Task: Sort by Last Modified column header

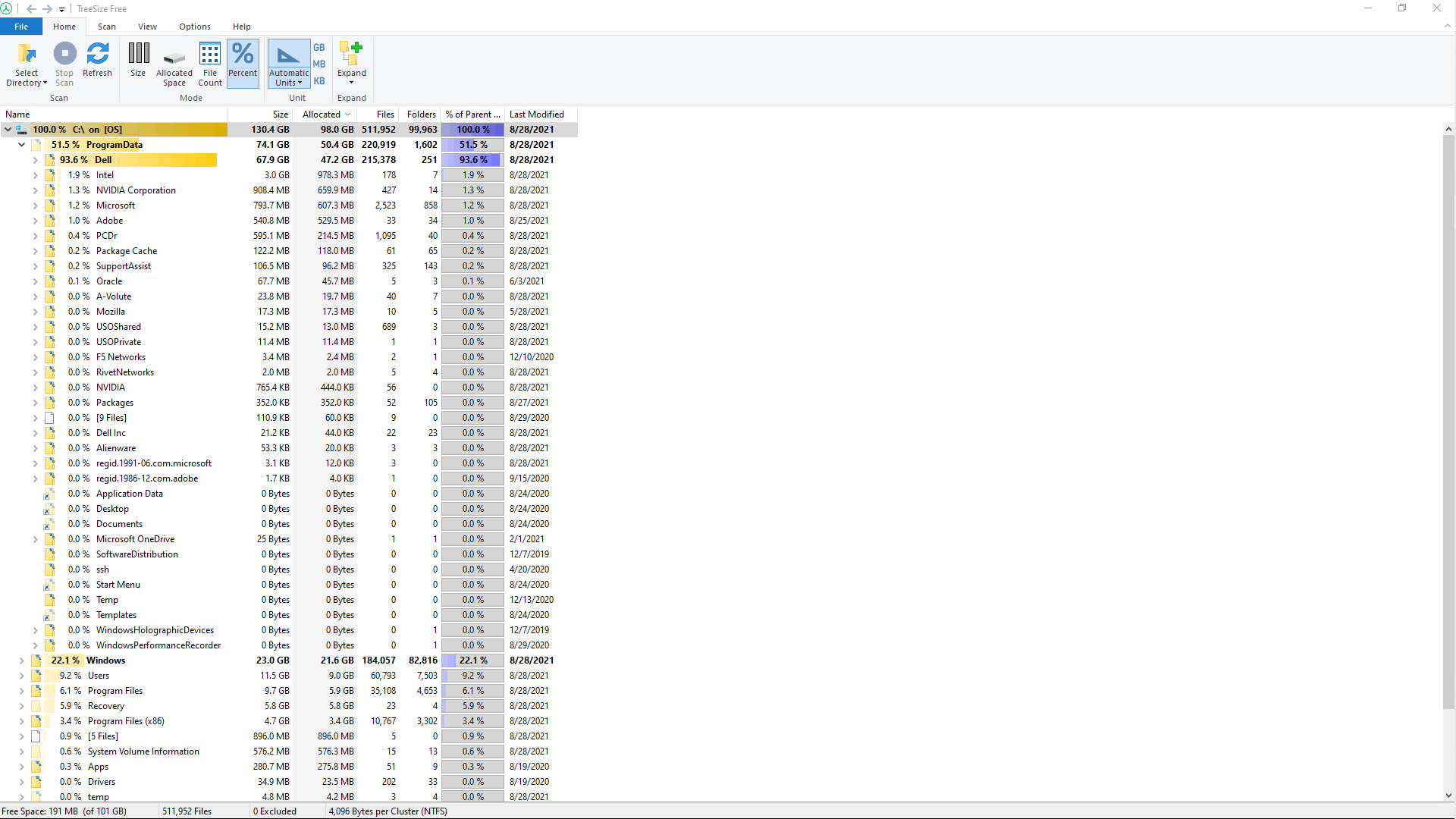Action: pyautogui.click(x=541, y=115)
